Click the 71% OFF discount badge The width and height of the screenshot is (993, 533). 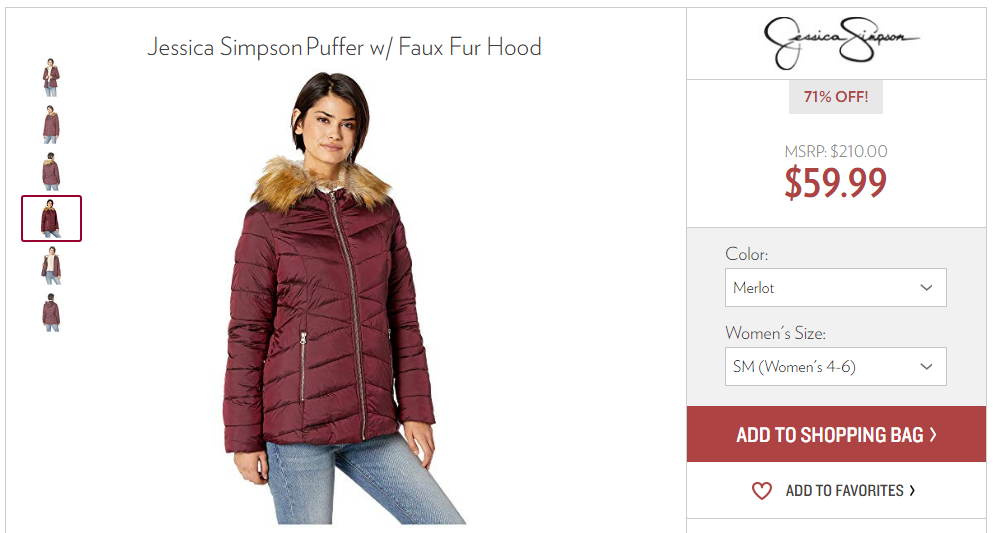[835, 97]
